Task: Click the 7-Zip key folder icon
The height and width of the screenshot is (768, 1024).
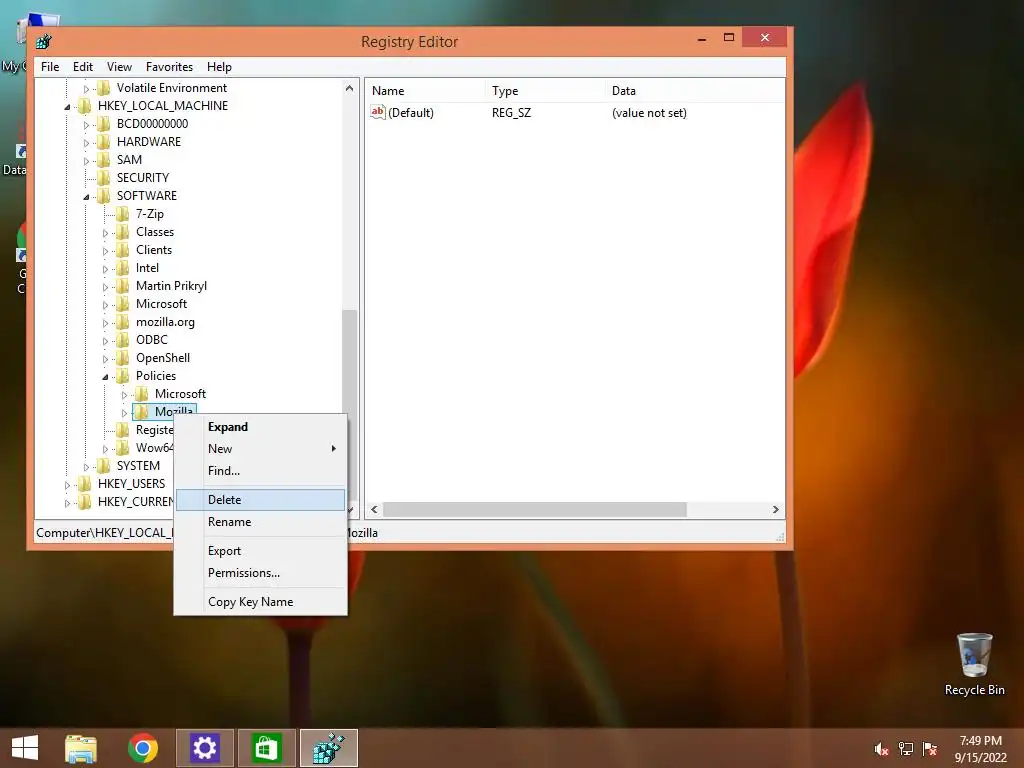Action: 123,214
